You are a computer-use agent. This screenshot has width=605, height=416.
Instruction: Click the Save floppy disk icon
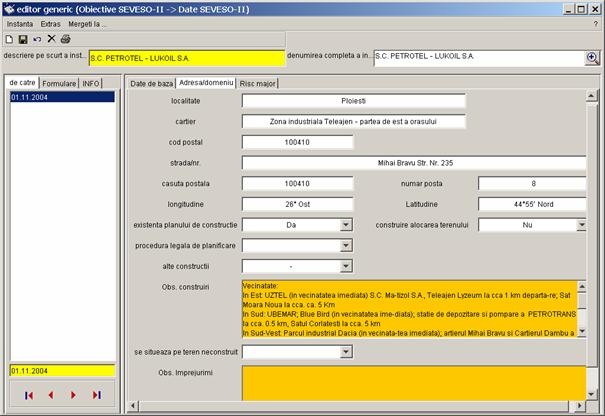point(23,38)
